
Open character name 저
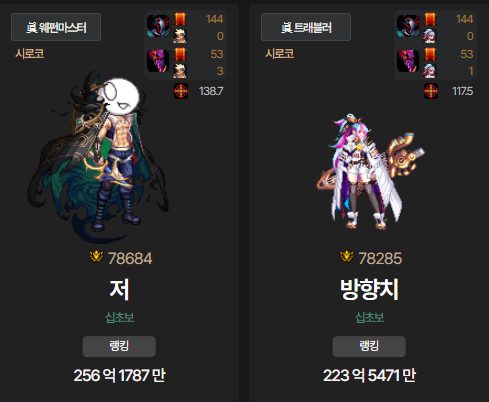coord(119,290)
